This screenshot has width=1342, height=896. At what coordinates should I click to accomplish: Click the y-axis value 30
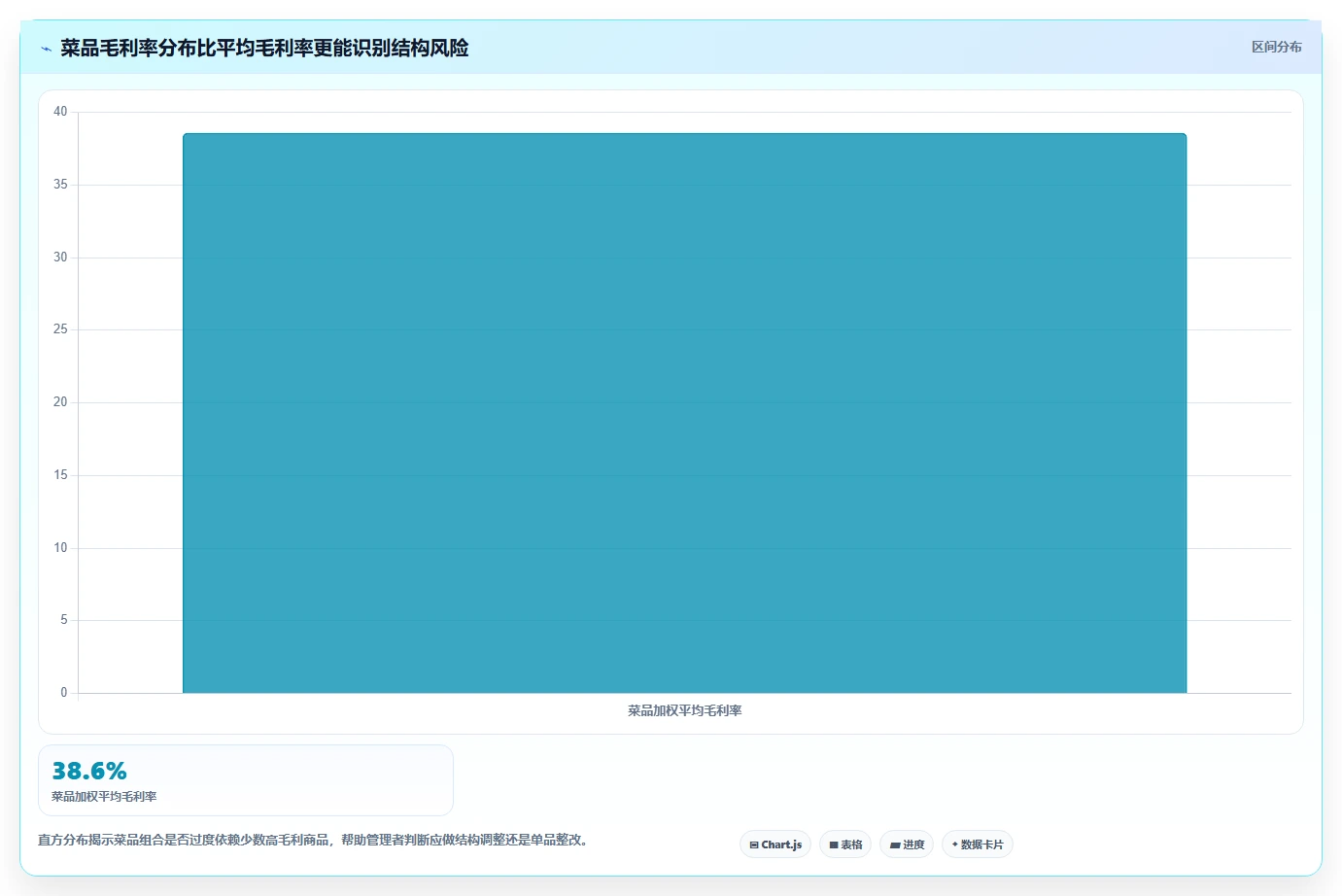click(x=60, y=258)
